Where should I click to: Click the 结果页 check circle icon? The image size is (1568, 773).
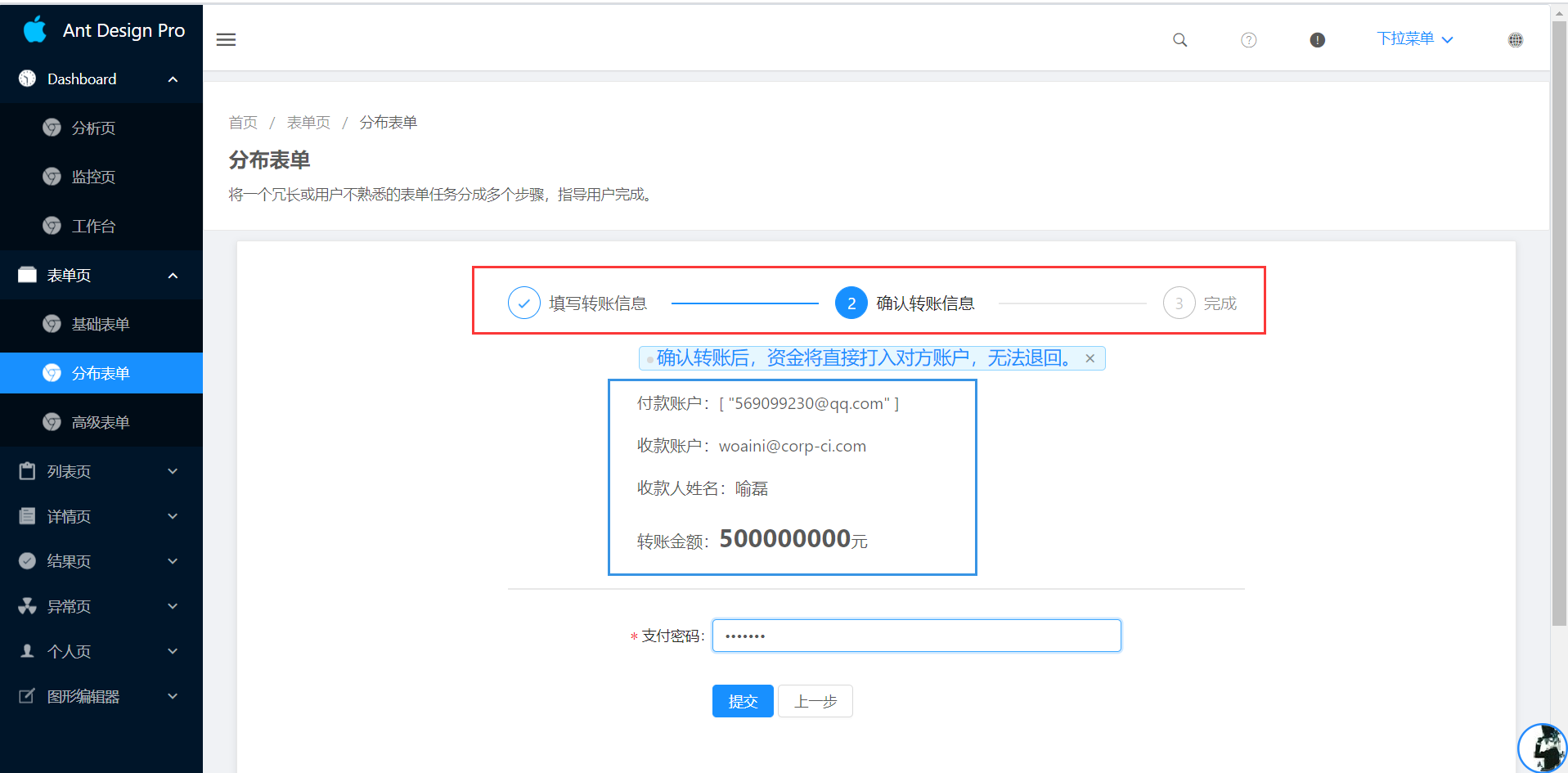27,561
